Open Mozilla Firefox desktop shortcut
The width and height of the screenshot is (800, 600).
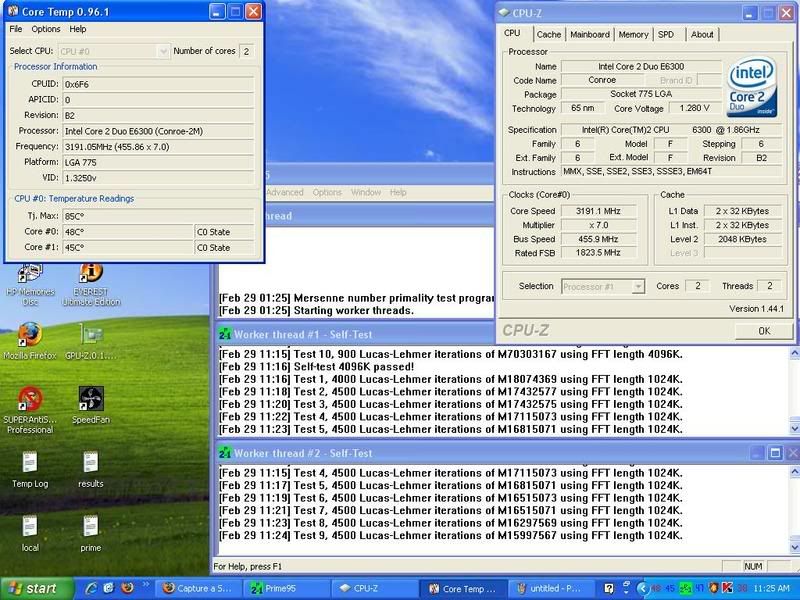click(x=30, y=341)
